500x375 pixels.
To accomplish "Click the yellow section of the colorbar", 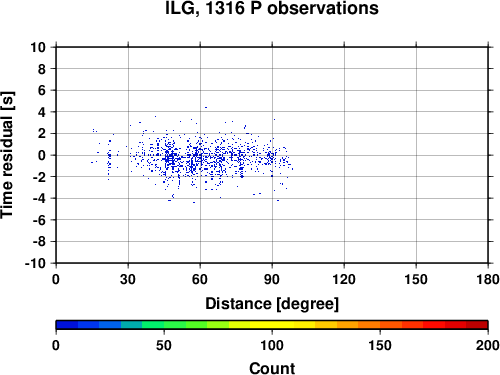I will coord(272,325).
